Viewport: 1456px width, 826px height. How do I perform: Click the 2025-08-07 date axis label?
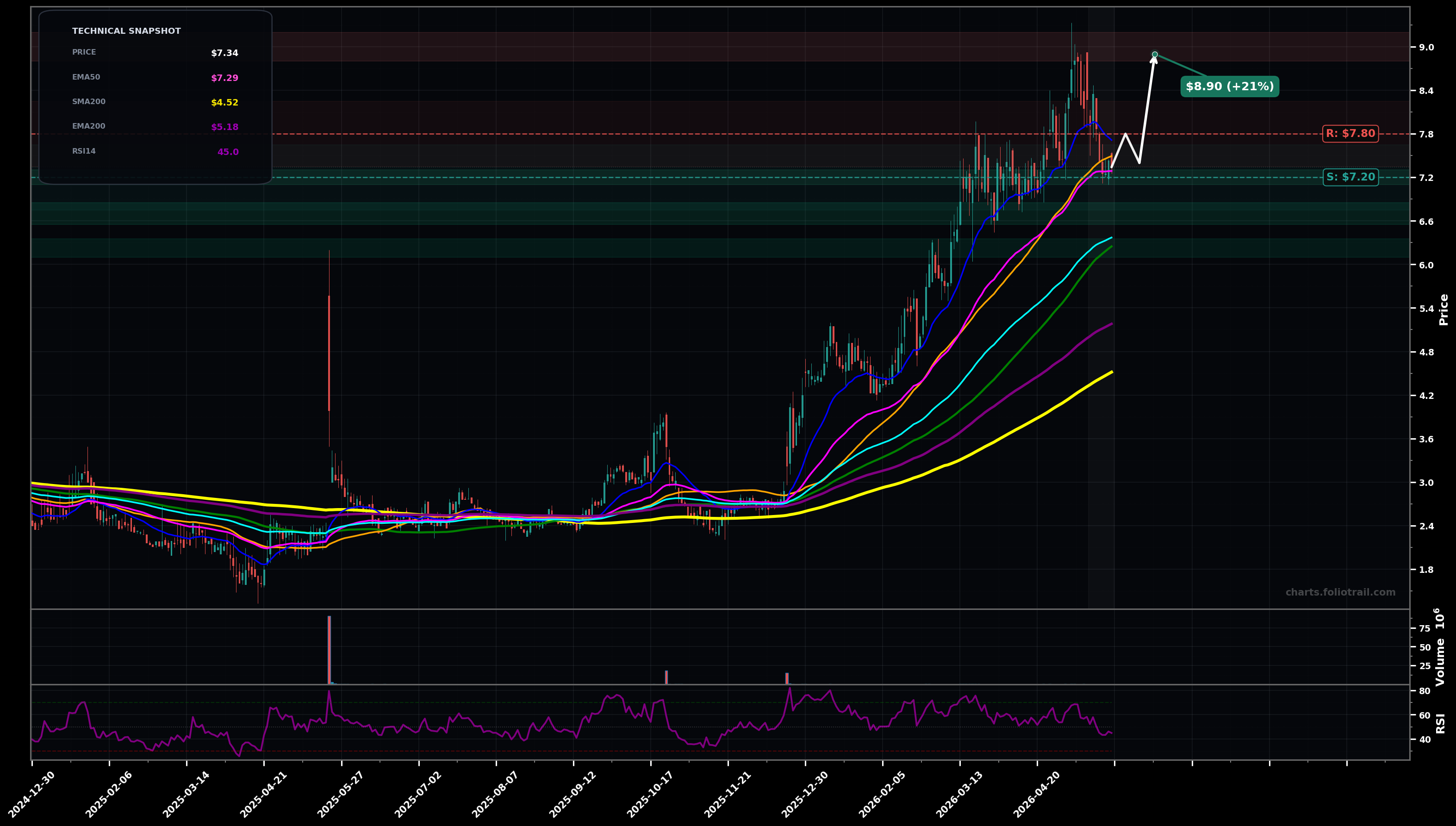(496, 794)
